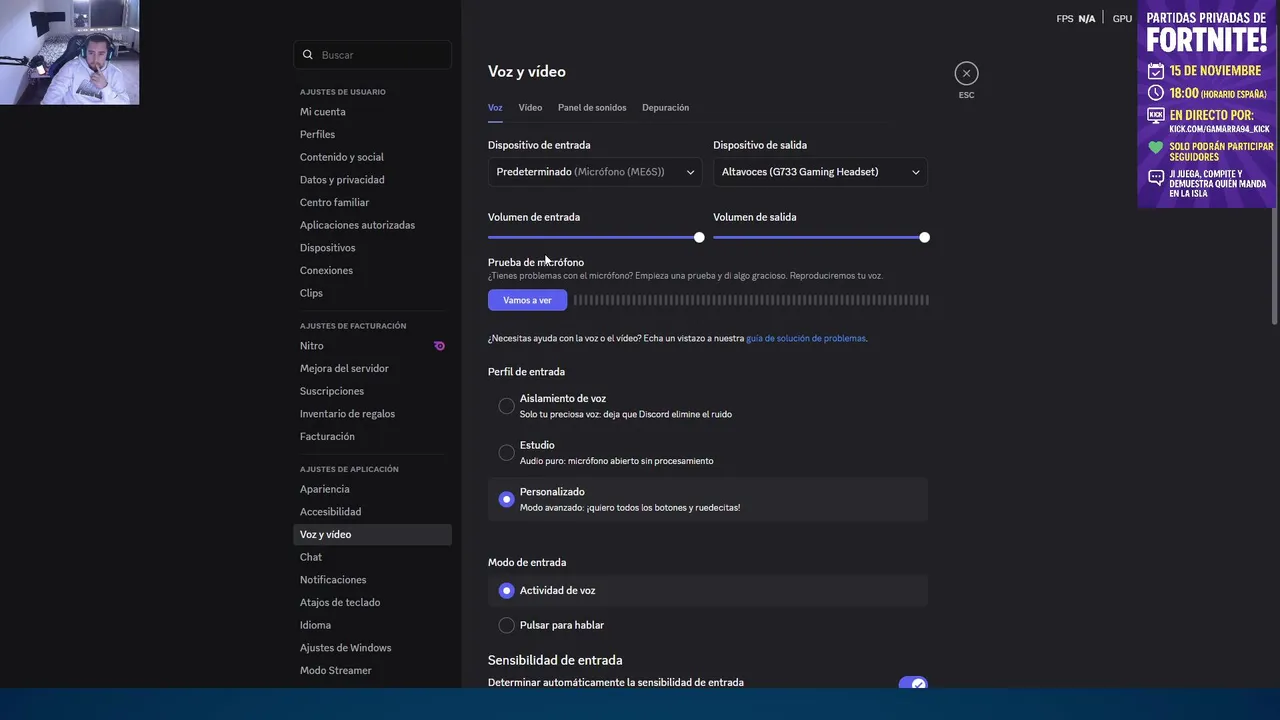Open the guía de solución de problemas link
Viewport: 1280px width, 720px height.
(x=805, y=339)
